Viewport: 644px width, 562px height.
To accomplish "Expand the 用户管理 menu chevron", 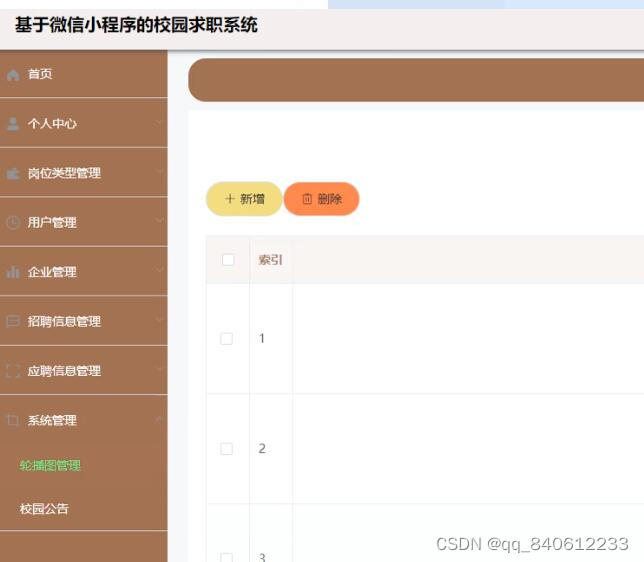I will 159,220.
